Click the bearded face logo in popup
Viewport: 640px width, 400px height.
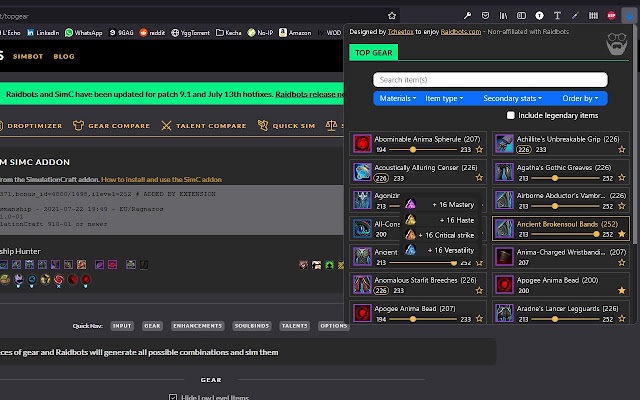point(616,44)
